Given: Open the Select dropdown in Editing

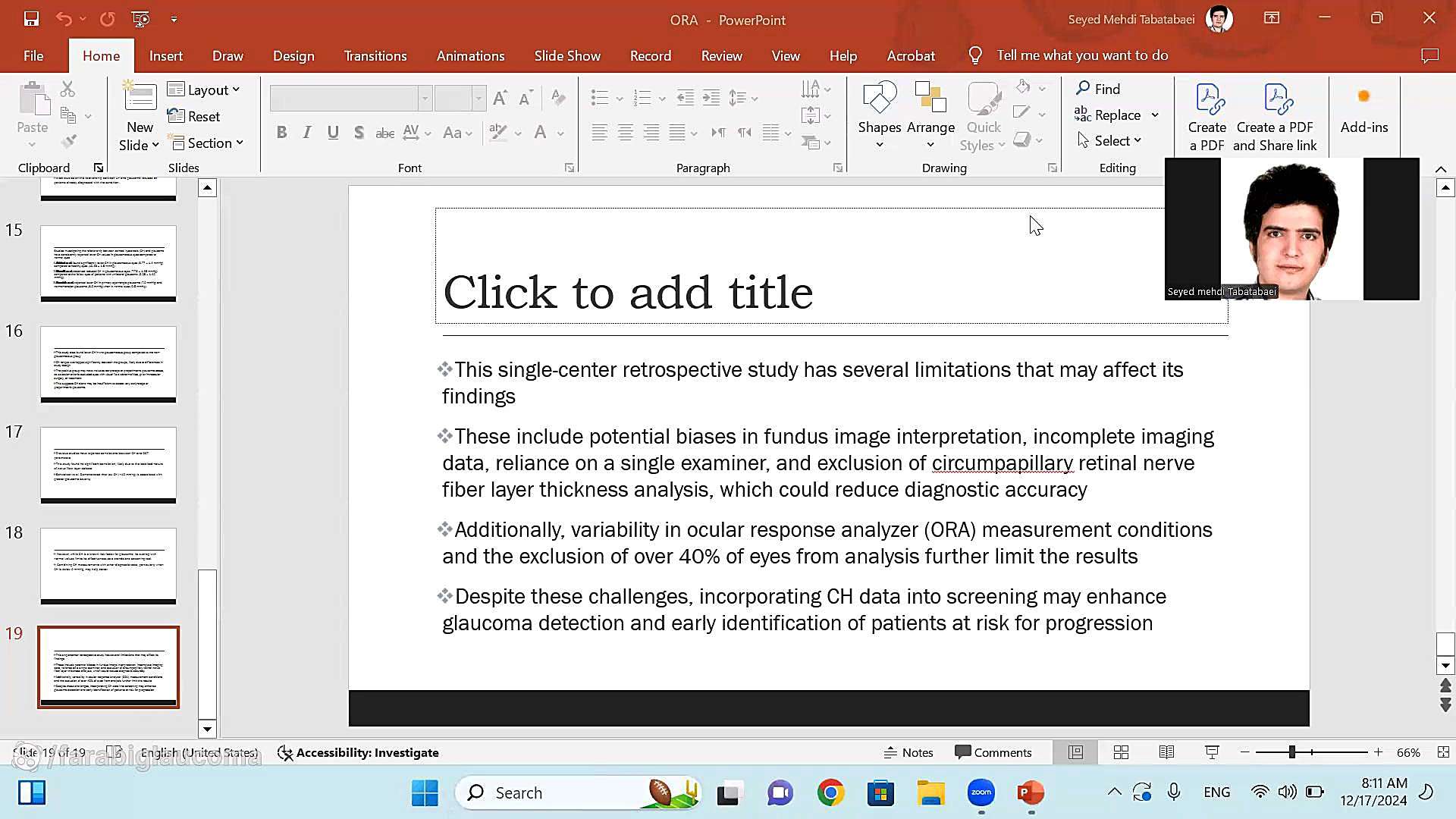Looking at the screenshot, I should coord(1110,140).
